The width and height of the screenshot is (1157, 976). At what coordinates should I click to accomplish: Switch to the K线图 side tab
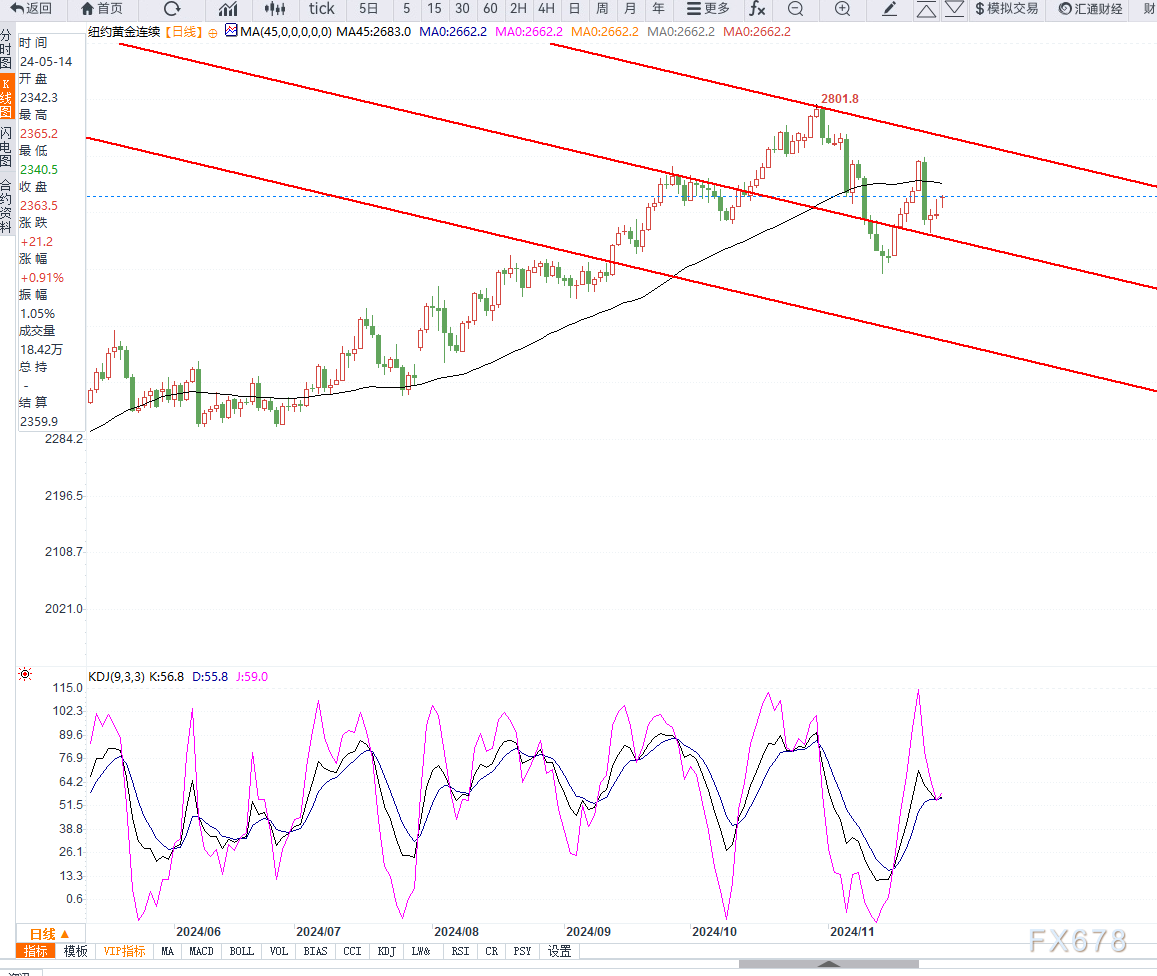click(7, 98)
